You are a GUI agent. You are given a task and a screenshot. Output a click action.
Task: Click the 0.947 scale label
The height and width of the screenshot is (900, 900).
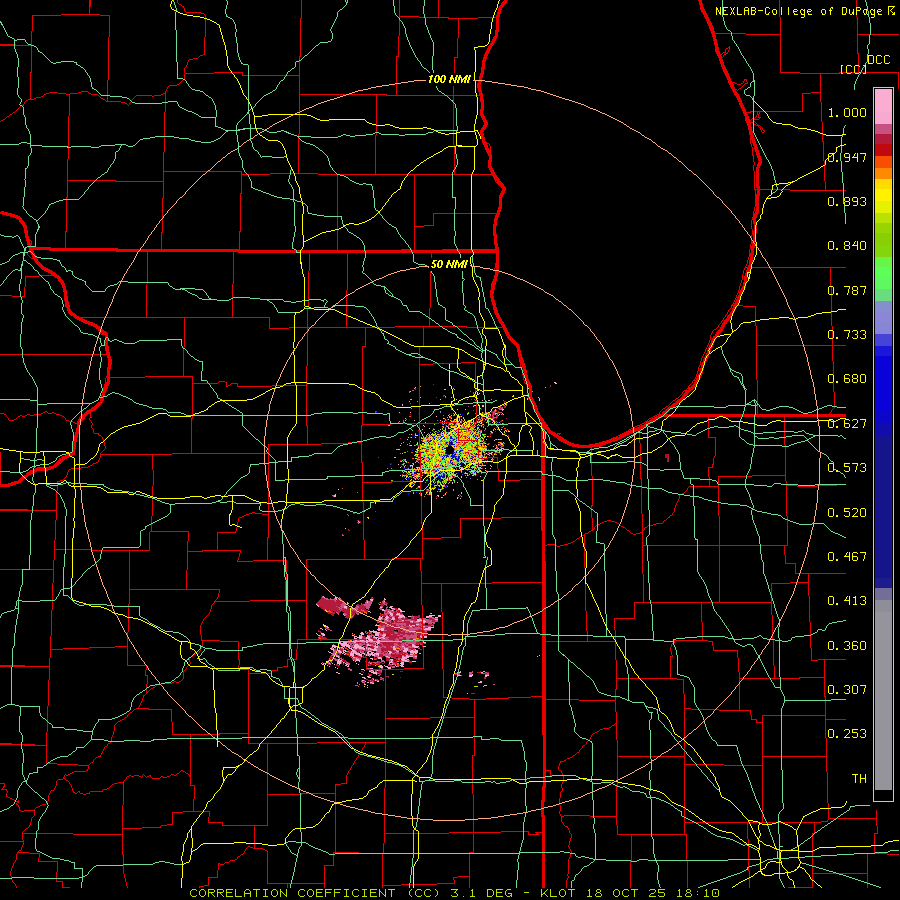[847, 157]
